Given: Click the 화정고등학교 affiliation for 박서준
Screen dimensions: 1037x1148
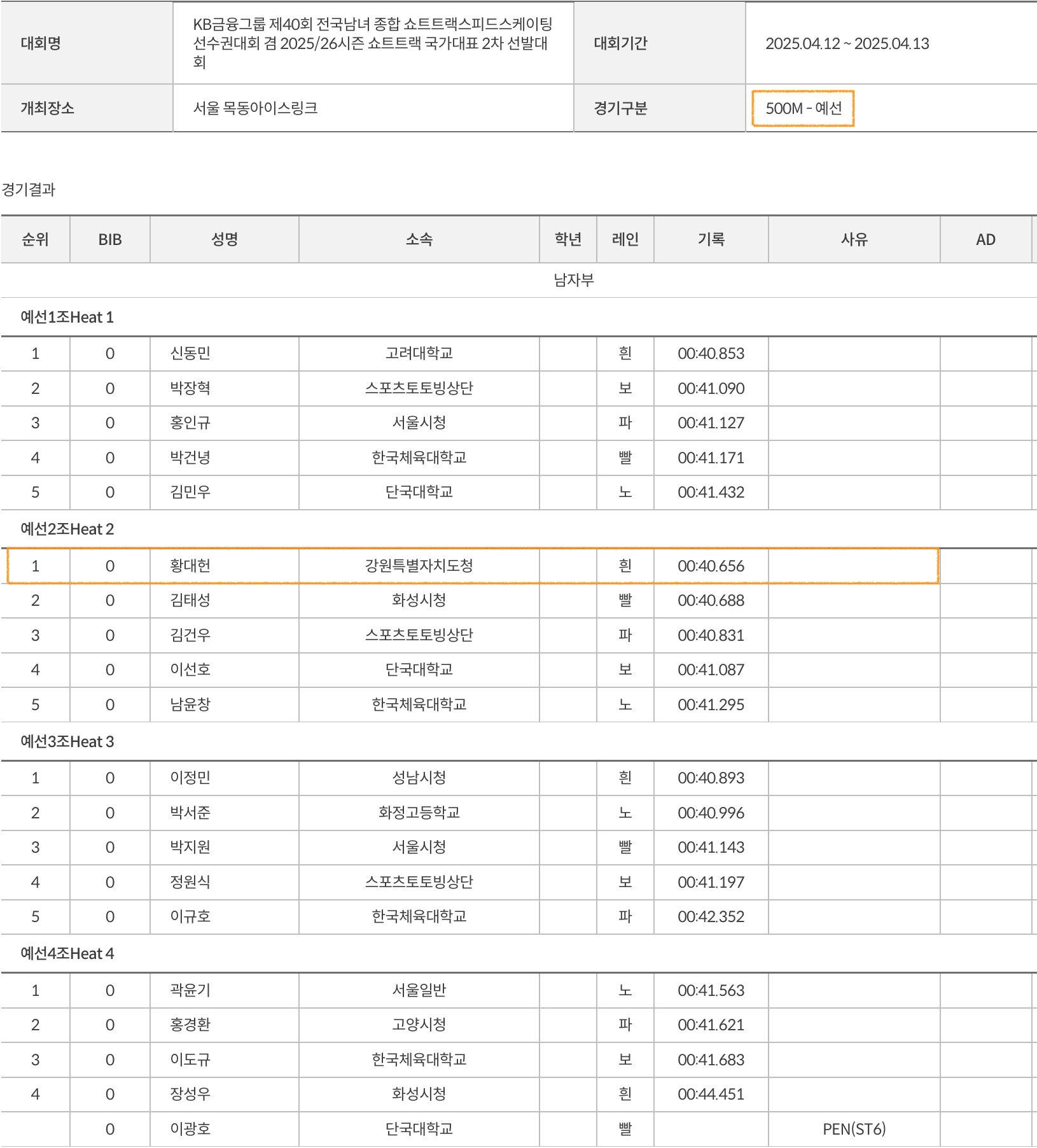Looking at the screenshot, I should tap(419, 813).
